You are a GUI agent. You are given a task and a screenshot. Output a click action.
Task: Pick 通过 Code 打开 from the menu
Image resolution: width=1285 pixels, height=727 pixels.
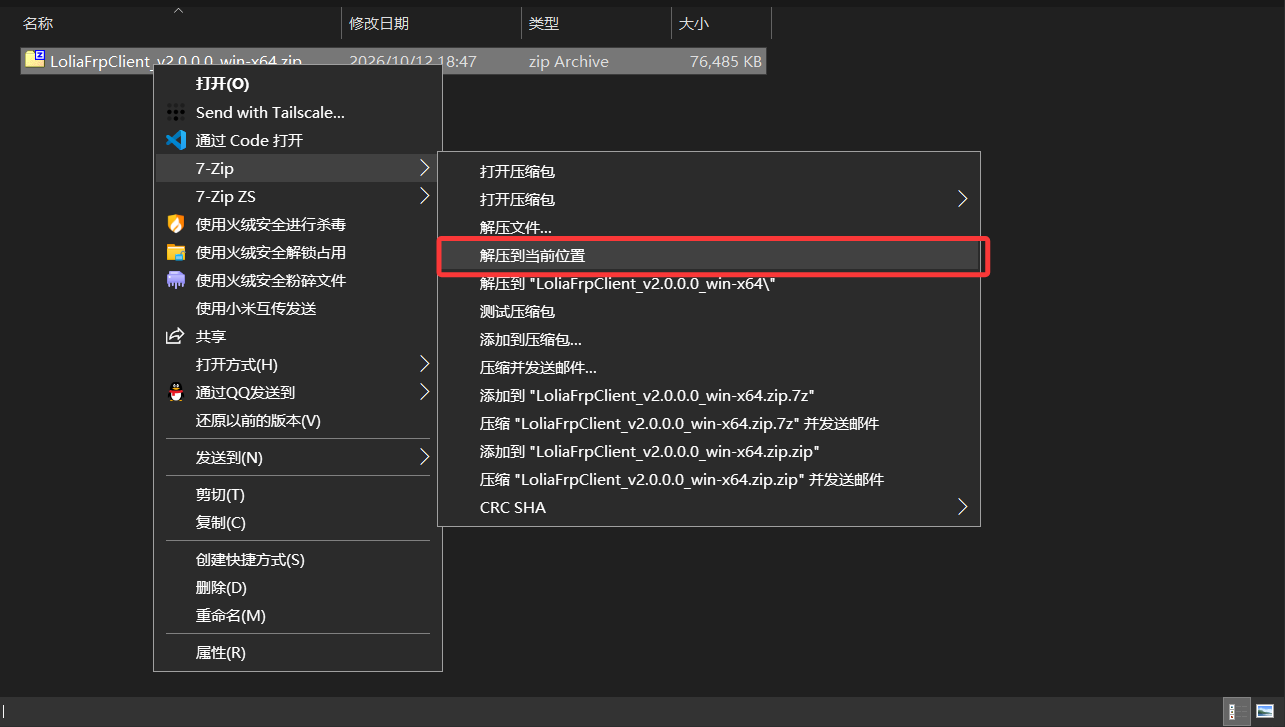[x=298, y=140]
